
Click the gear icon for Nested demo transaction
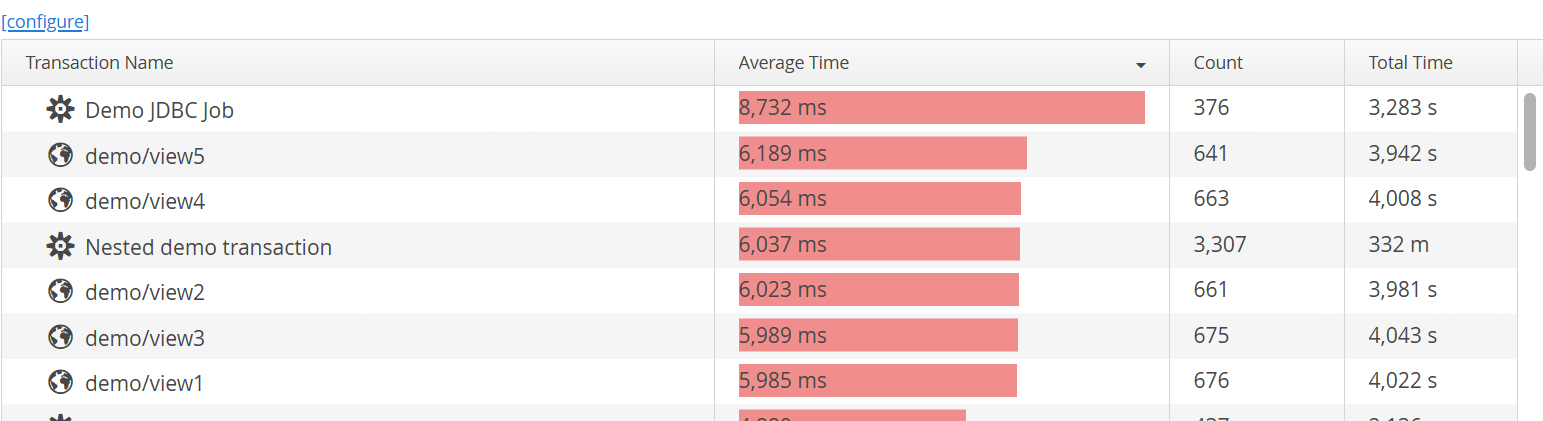tap(61, 246)
